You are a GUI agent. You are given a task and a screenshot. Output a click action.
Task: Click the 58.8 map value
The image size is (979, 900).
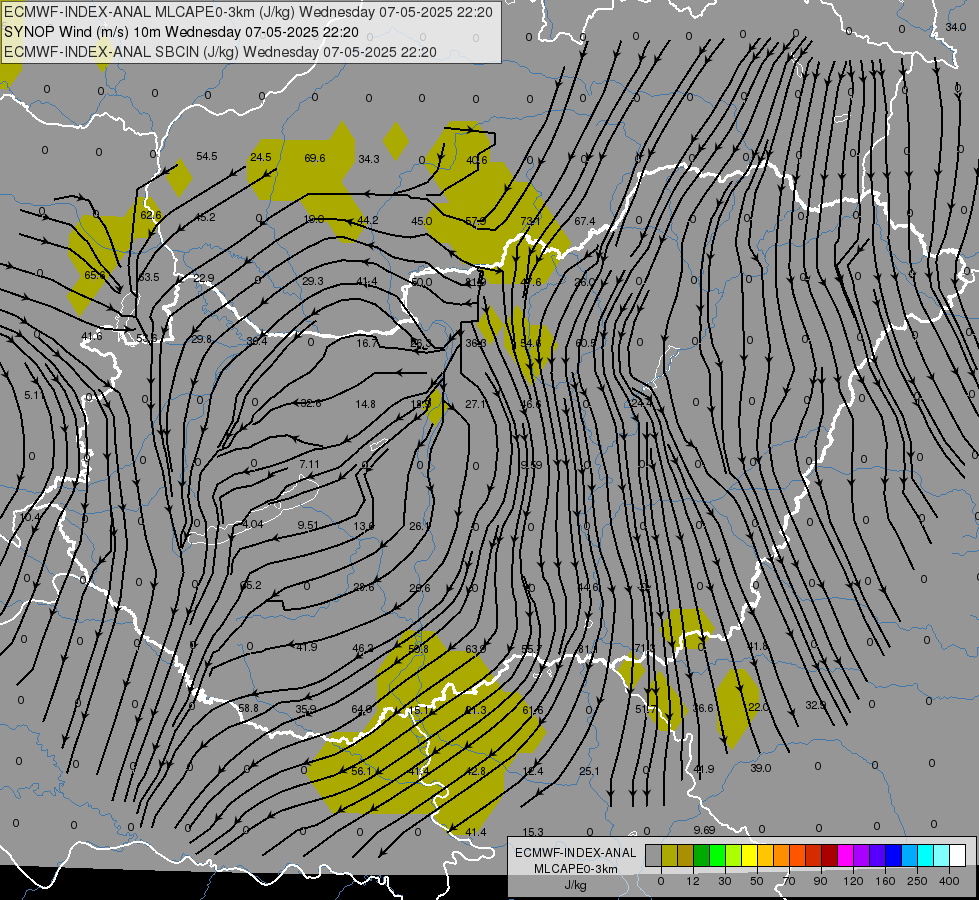tap(248, 708)
